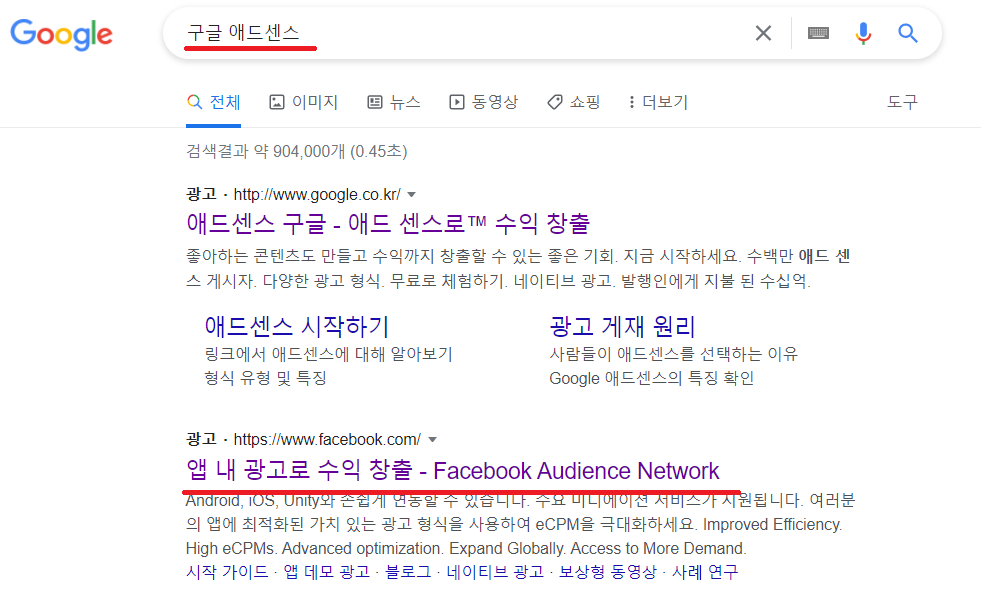Clear the search box with the X icon
Image resolution: width=981 pixels, height=611 pixels.
(x=763, y=33)
